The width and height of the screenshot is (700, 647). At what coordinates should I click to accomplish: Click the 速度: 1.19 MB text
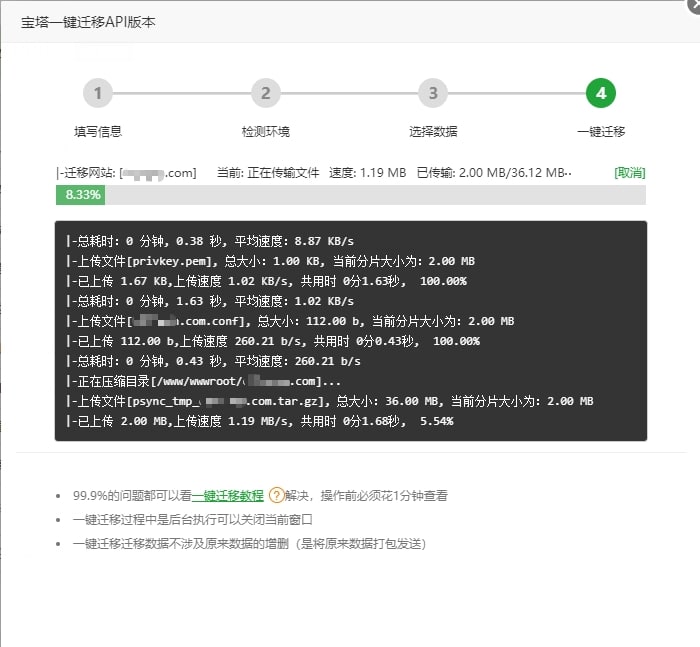(x=367, y=172)
